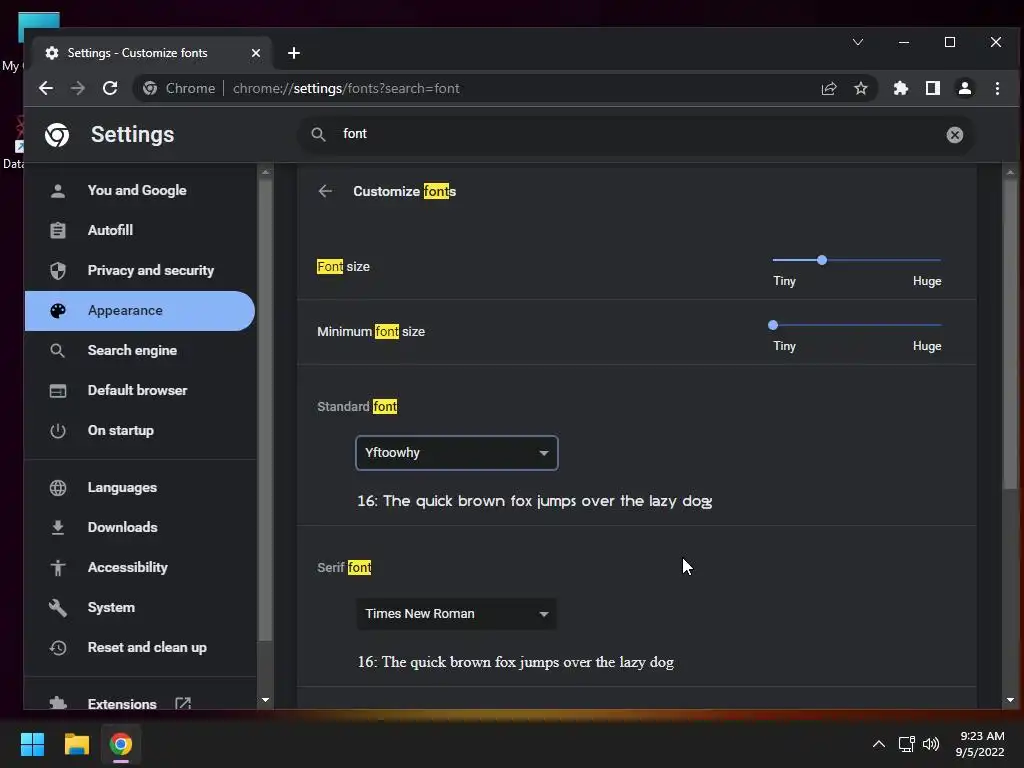Click the sidebar scroll down arrow
Image resolution: width=1024 pixels, height=768 pixels.
click(265, 700)
